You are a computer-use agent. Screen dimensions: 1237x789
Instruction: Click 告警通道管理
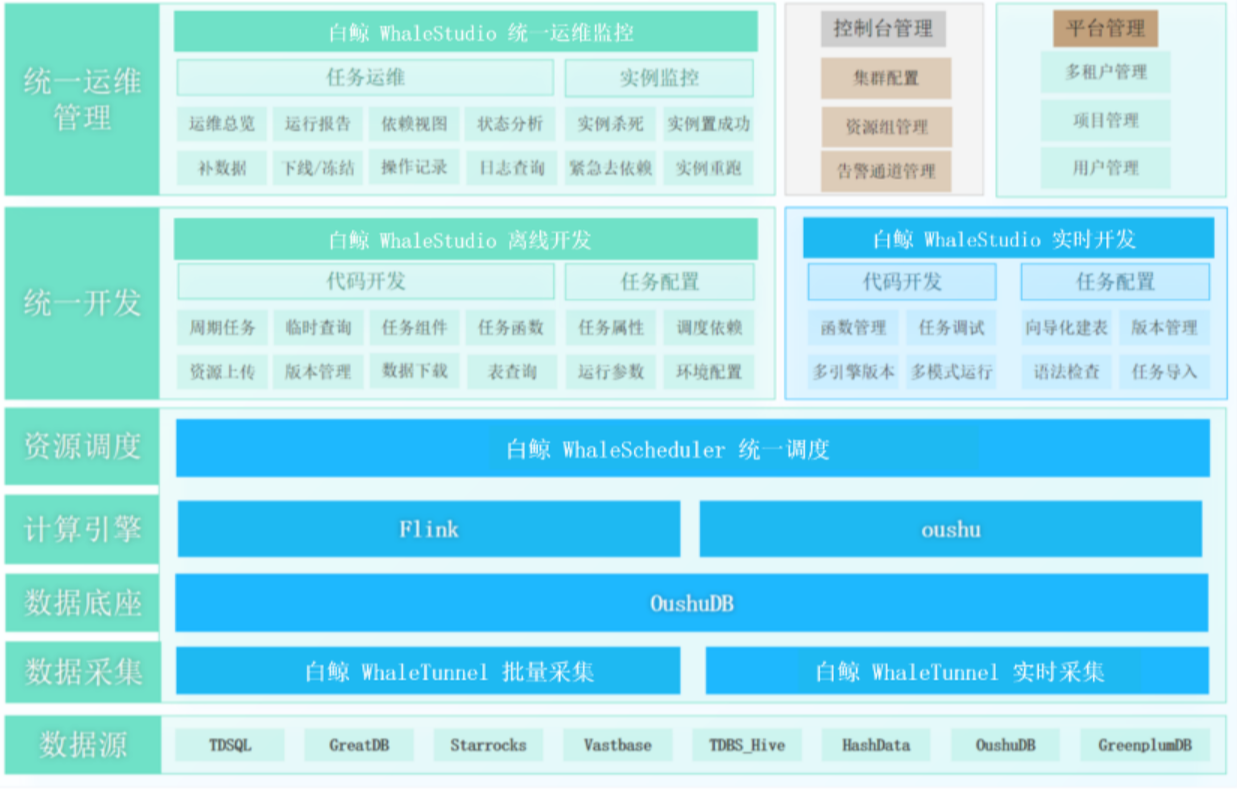coord(886,172)
